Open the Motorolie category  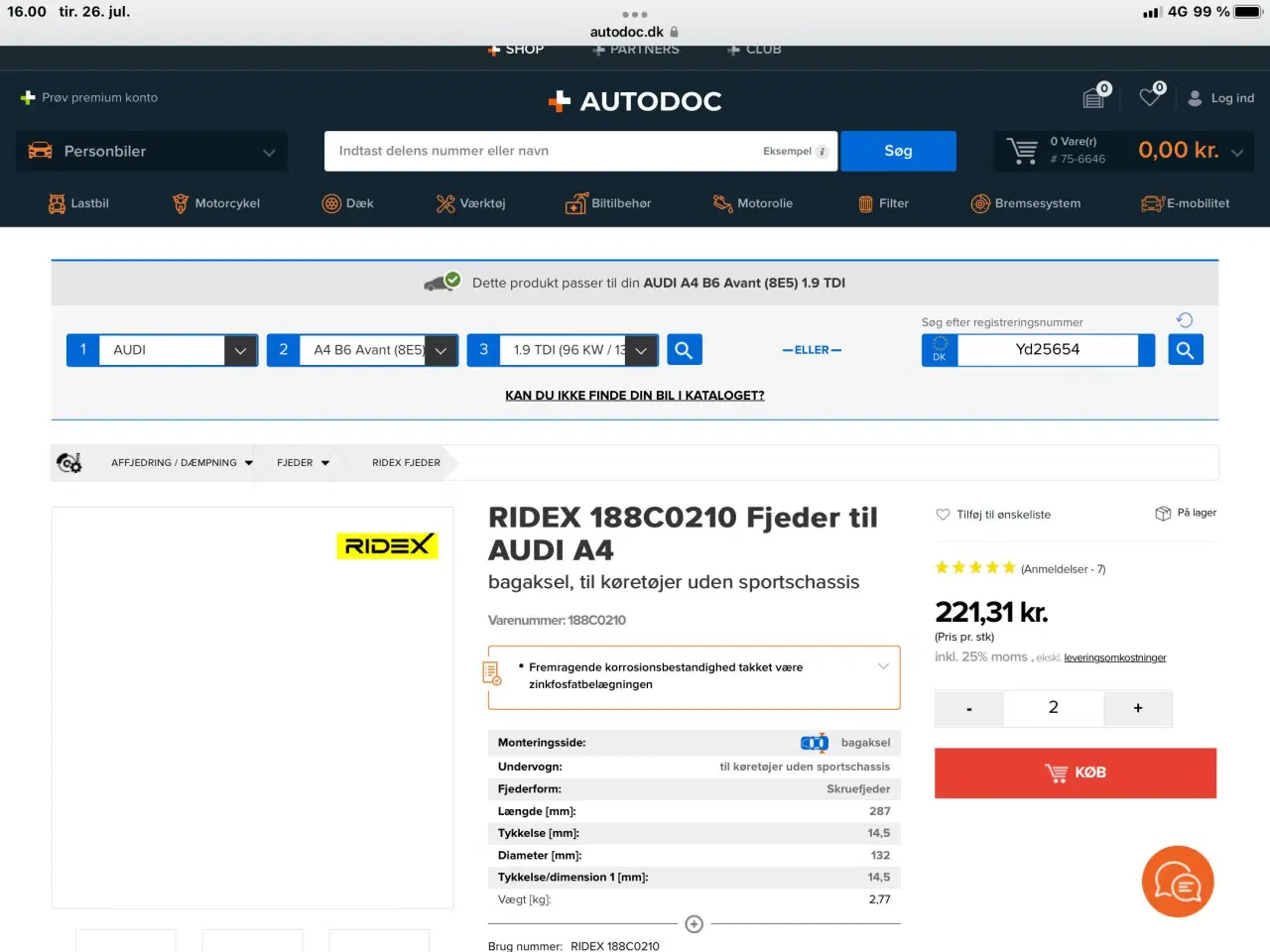coord(753,203)
